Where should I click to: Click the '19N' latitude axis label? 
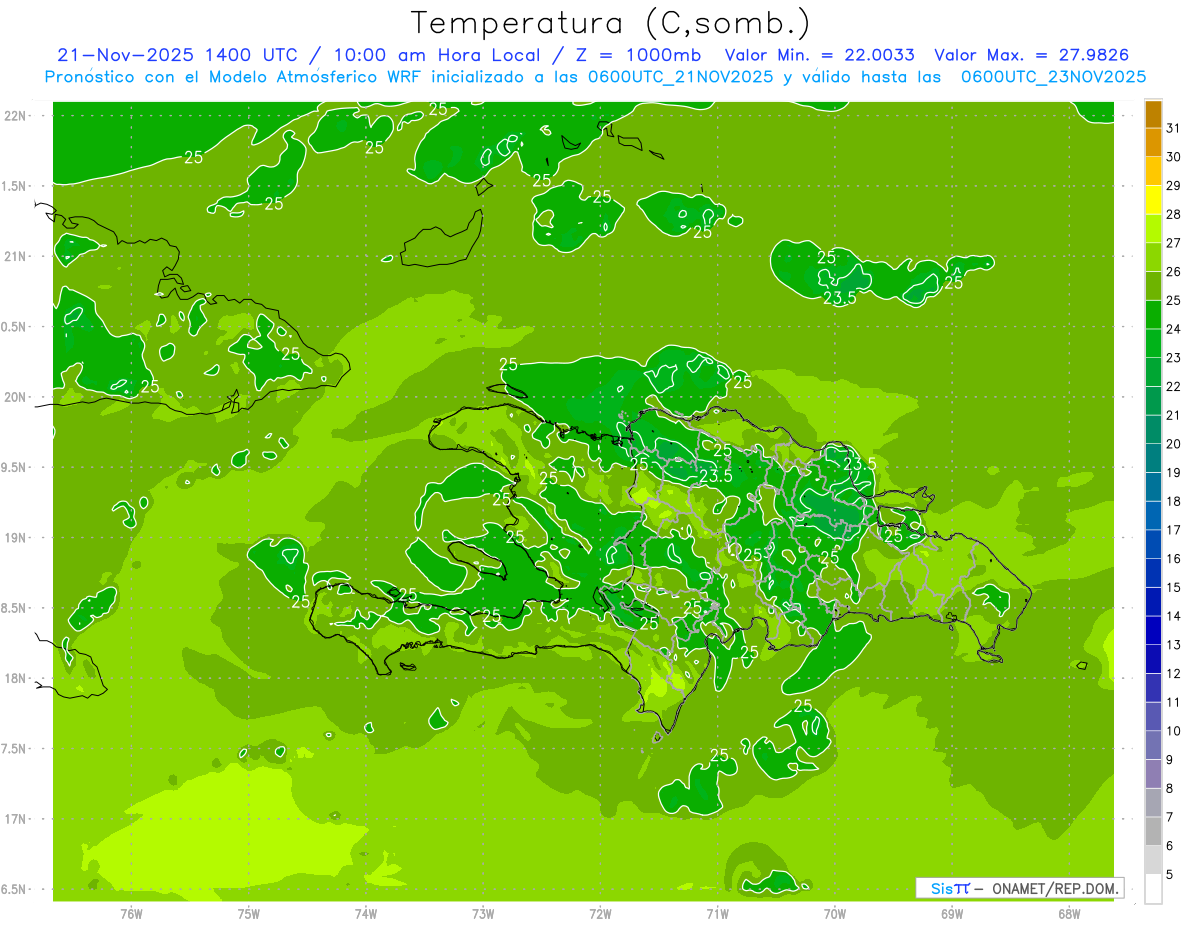15,538
